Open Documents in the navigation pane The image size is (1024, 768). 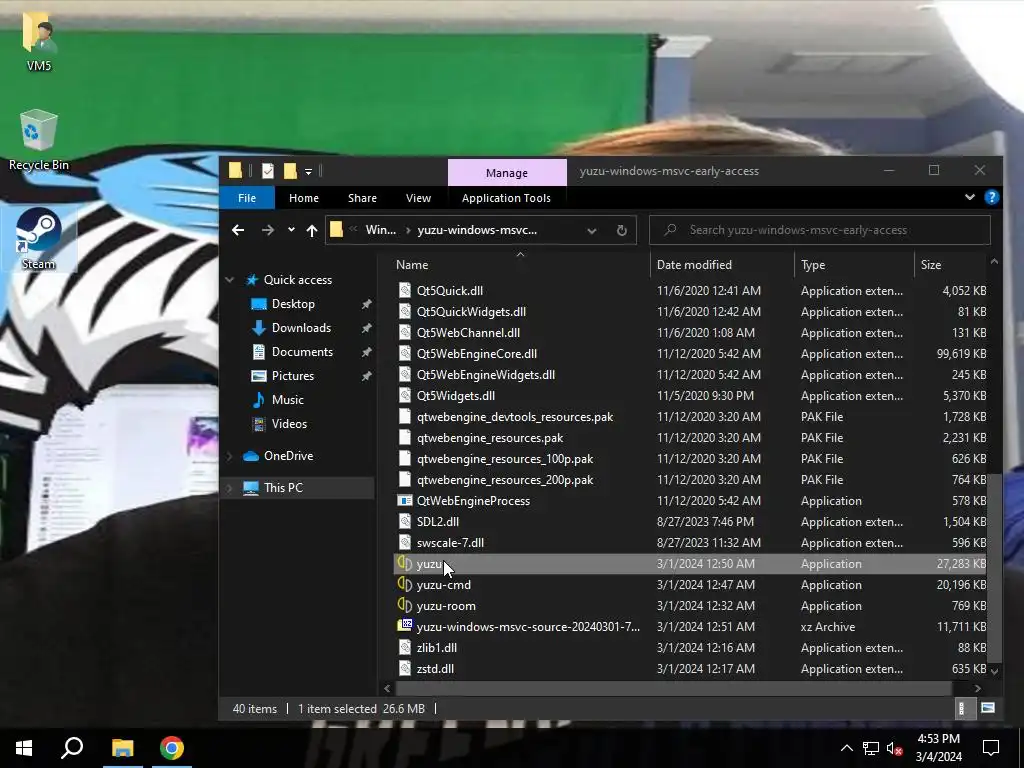[x=302, y=352]
